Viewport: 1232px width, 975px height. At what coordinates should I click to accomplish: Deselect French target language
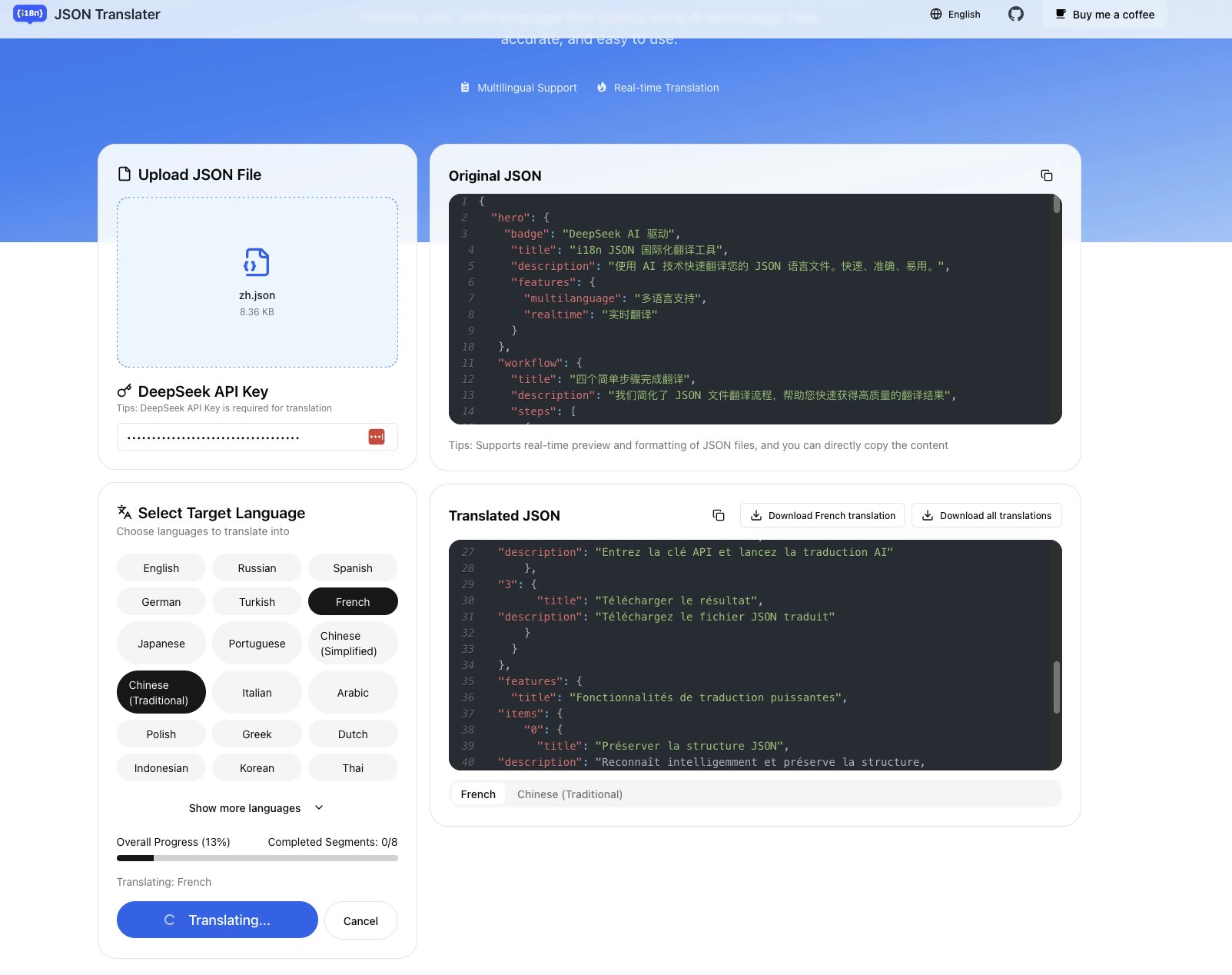click(x=353, y=601)
